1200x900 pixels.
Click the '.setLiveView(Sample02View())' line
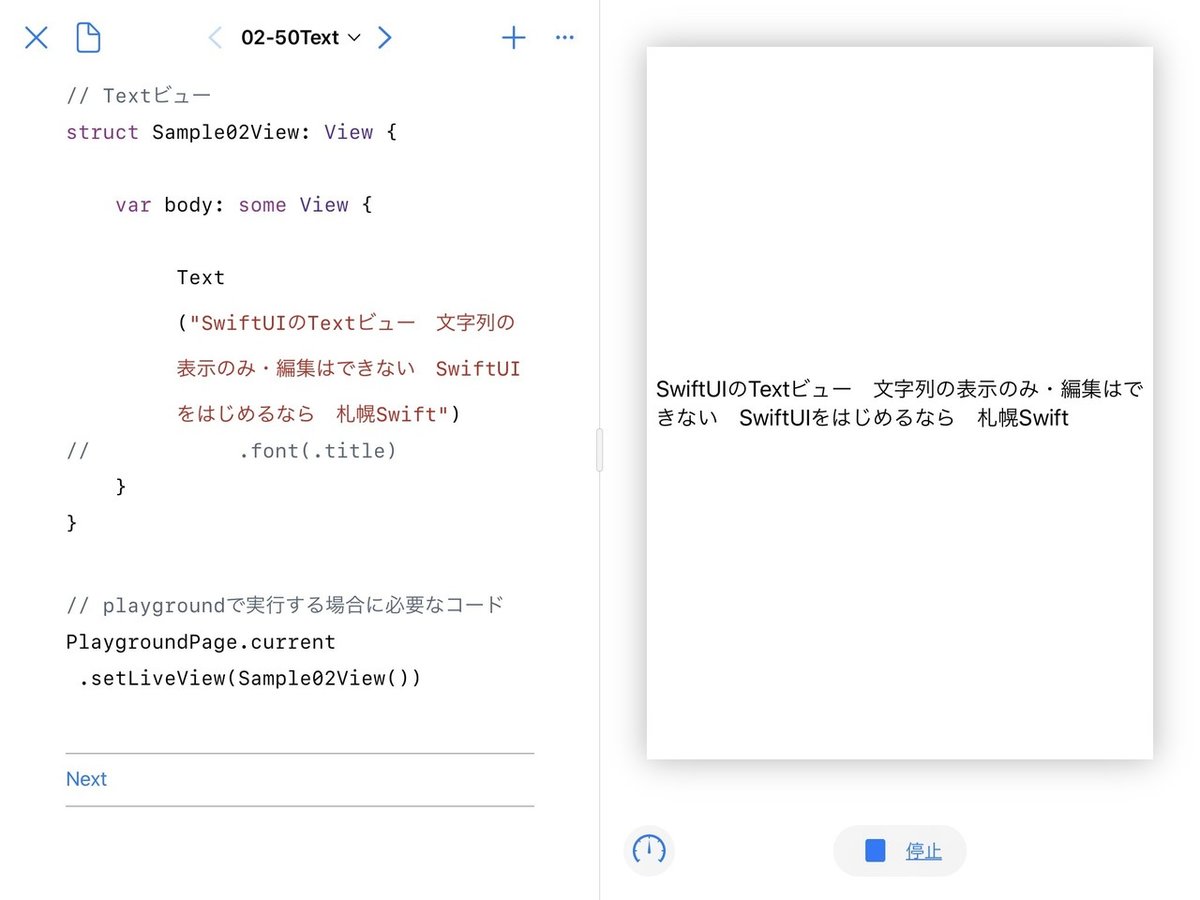point(250,678)
